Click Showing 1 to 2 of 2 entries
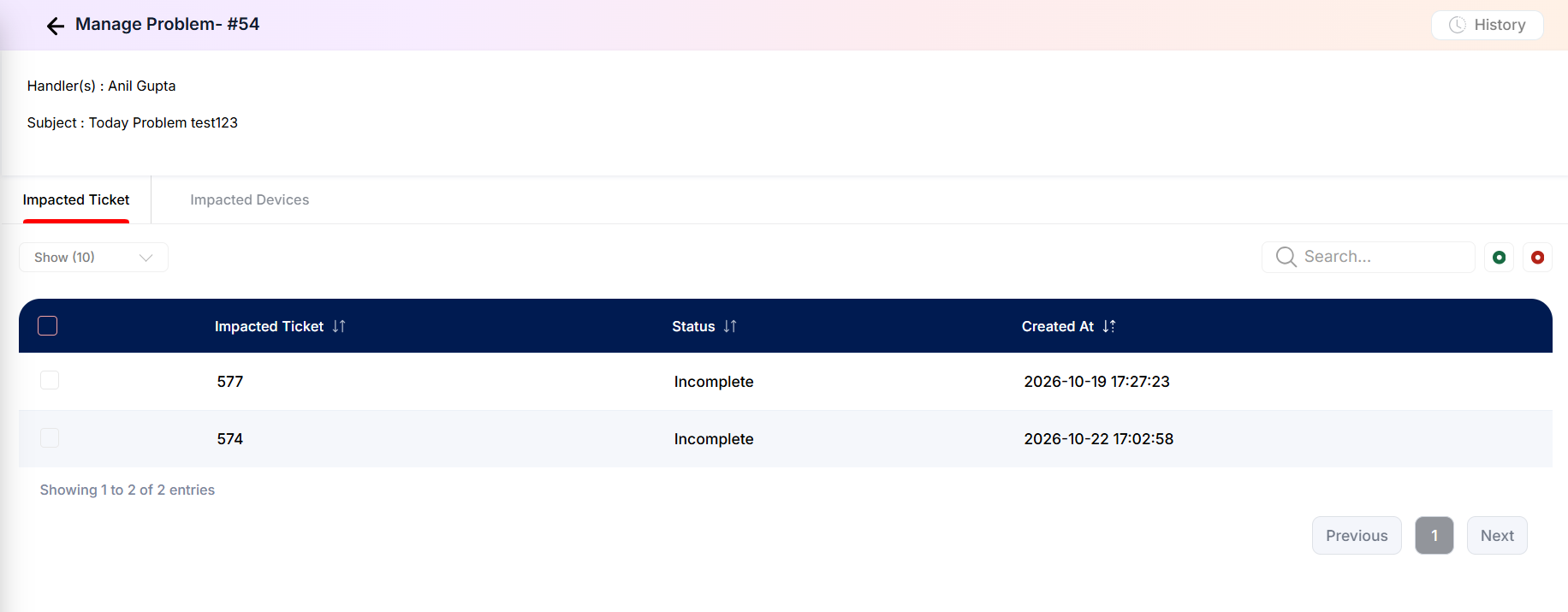The height and width of the screenshot is (612, 1568). pyautogui.click(x=127, y=490)
